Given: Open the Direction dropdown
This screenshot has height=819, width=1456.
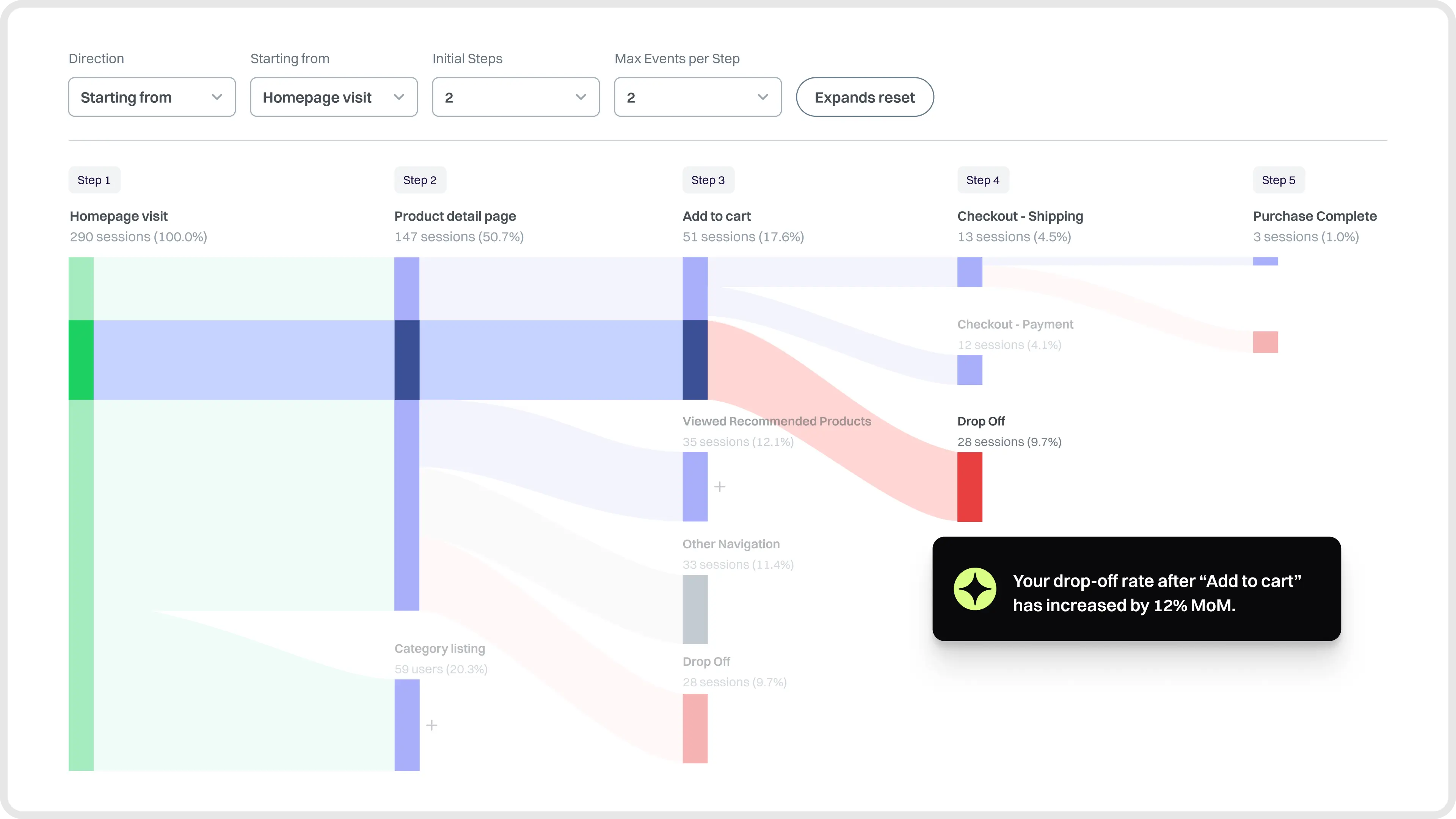Looking at the screenshot, I should pos(151,97).
